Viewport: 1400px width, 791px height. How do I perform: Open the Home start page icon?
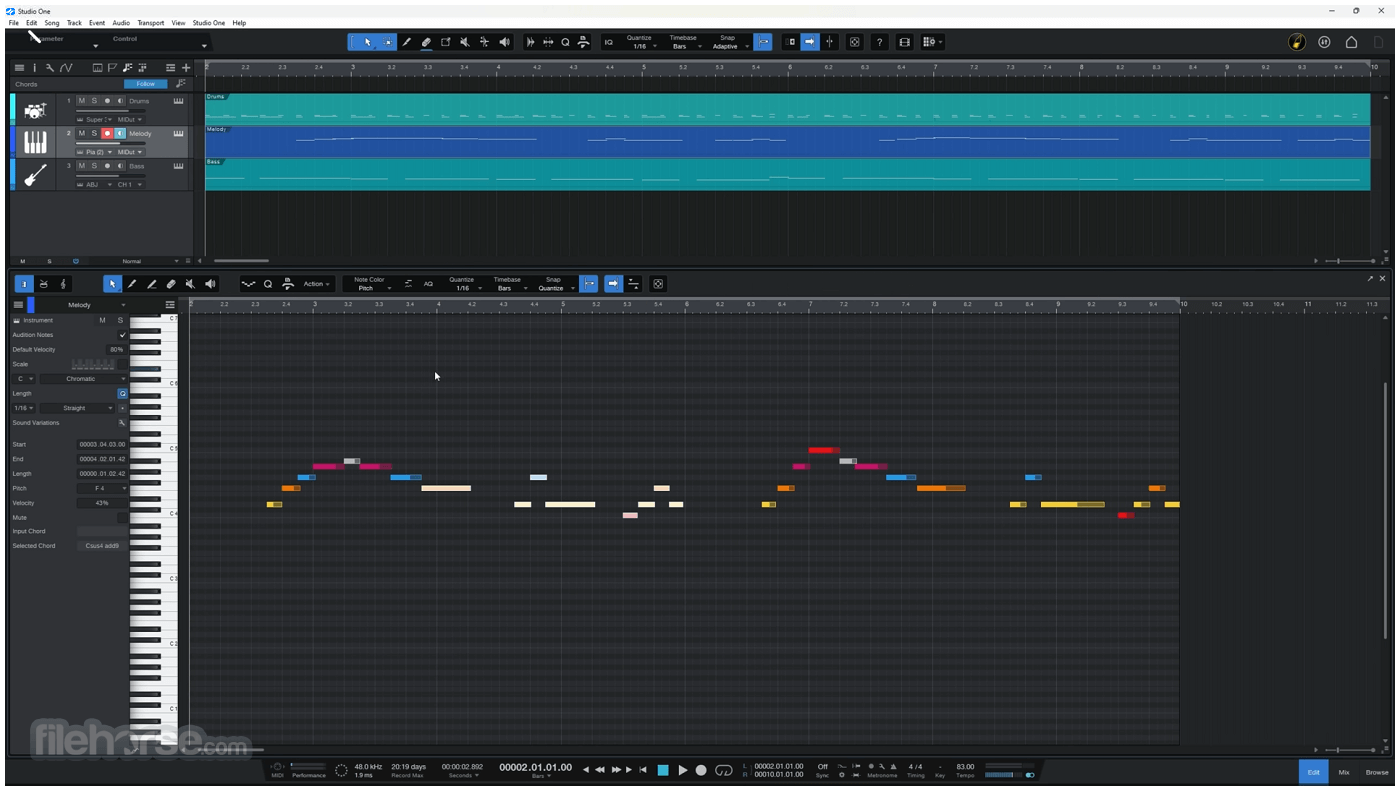(1351, 42)
